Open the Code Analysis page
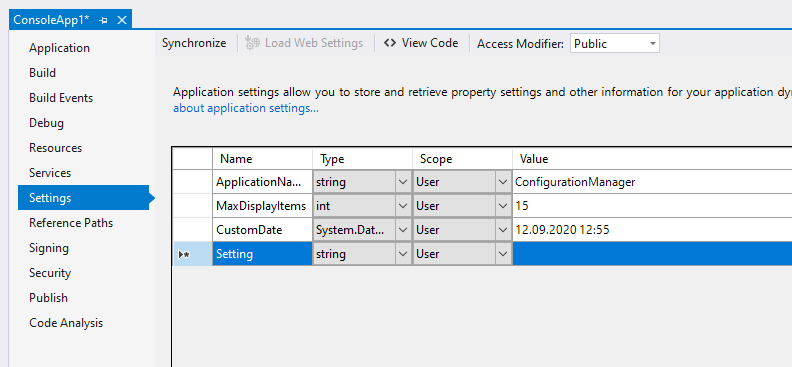This screenshot has height=367, width=792. (66, 323)
